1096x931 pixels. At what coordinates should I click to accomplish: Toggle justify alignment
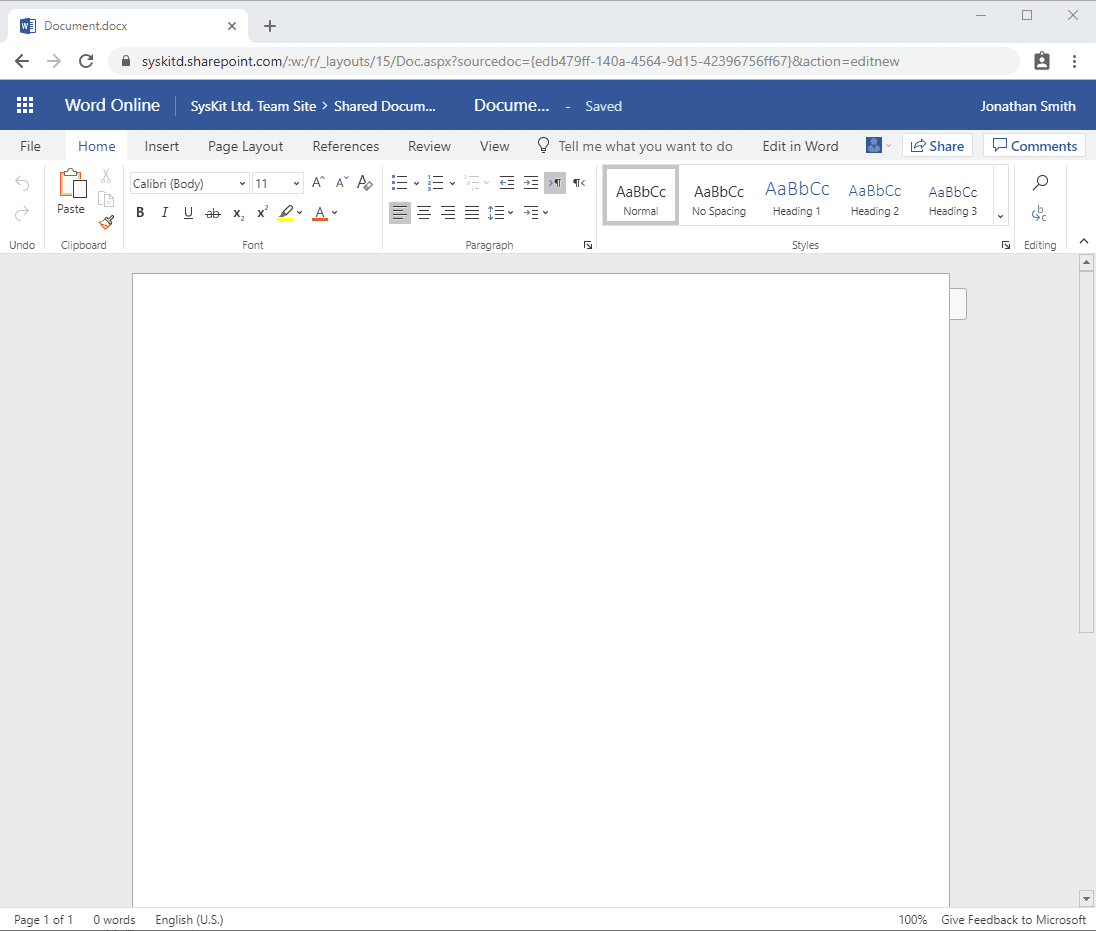coord(473,212)
